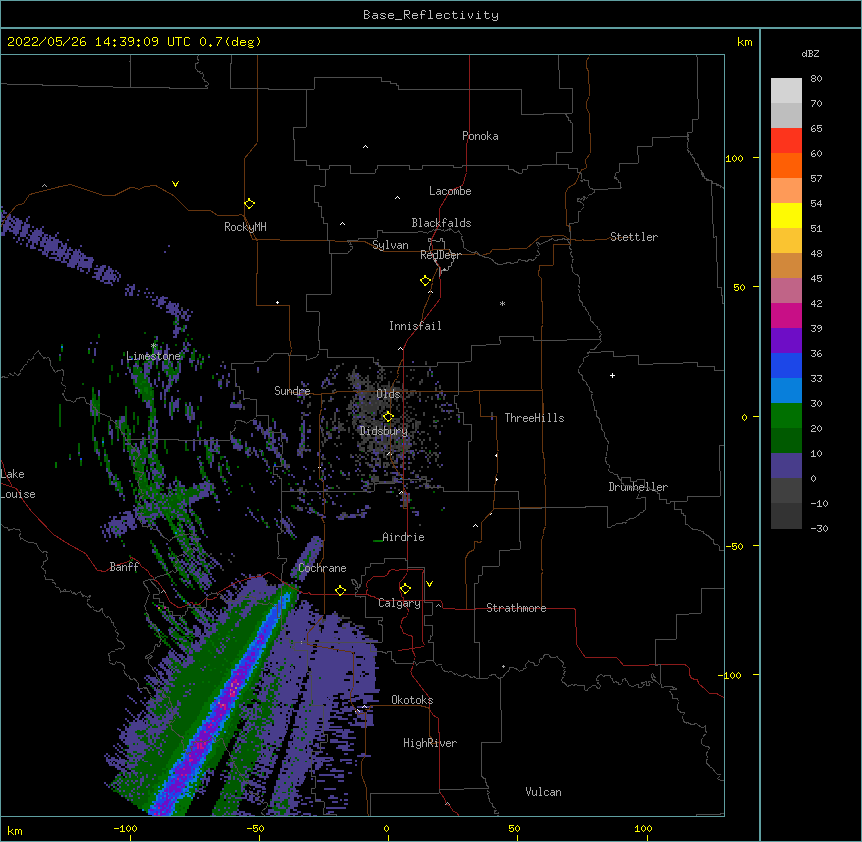Click the Cochrane city label

(322, 568)
